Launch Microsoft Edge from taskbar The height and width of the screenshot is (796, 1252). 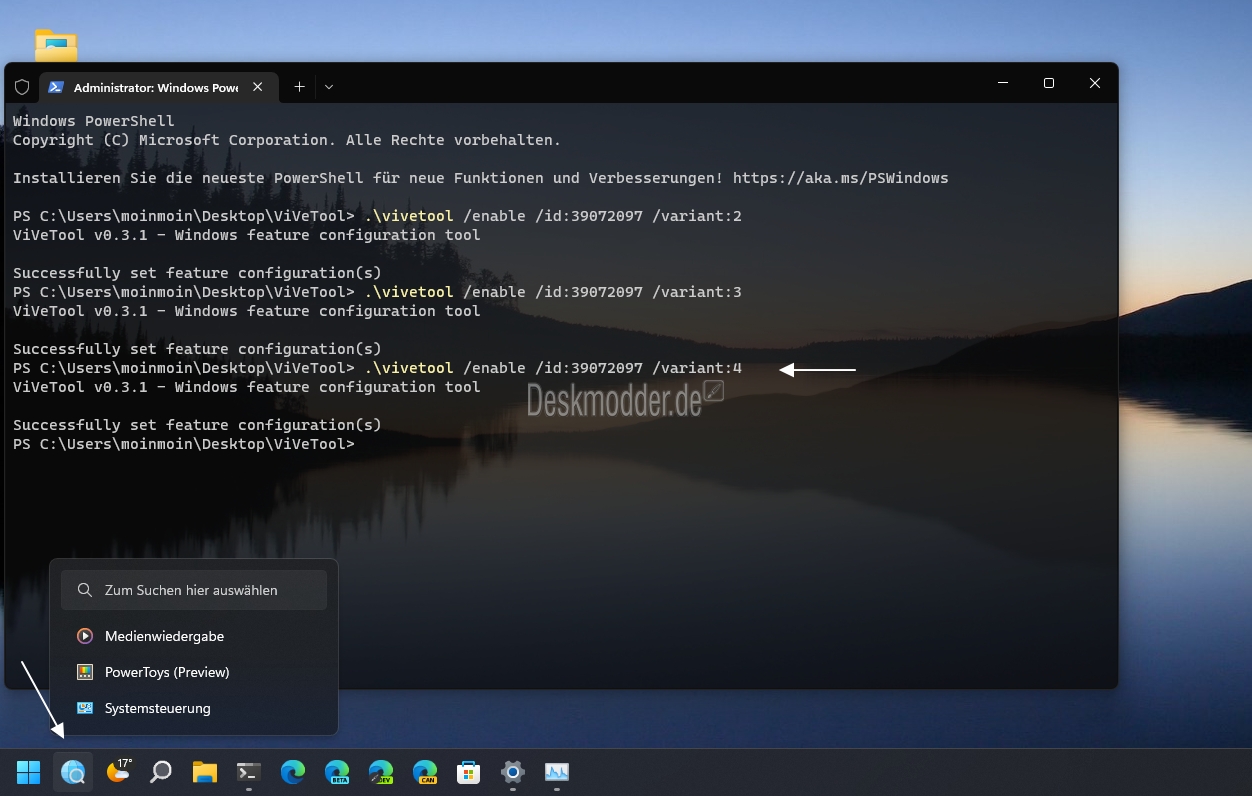point(293,772)
